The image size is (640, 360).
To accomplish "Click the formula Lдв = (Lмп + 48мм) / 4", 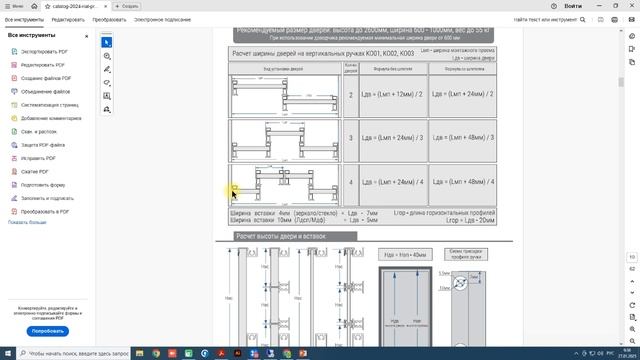I will [x=463, y=182].
